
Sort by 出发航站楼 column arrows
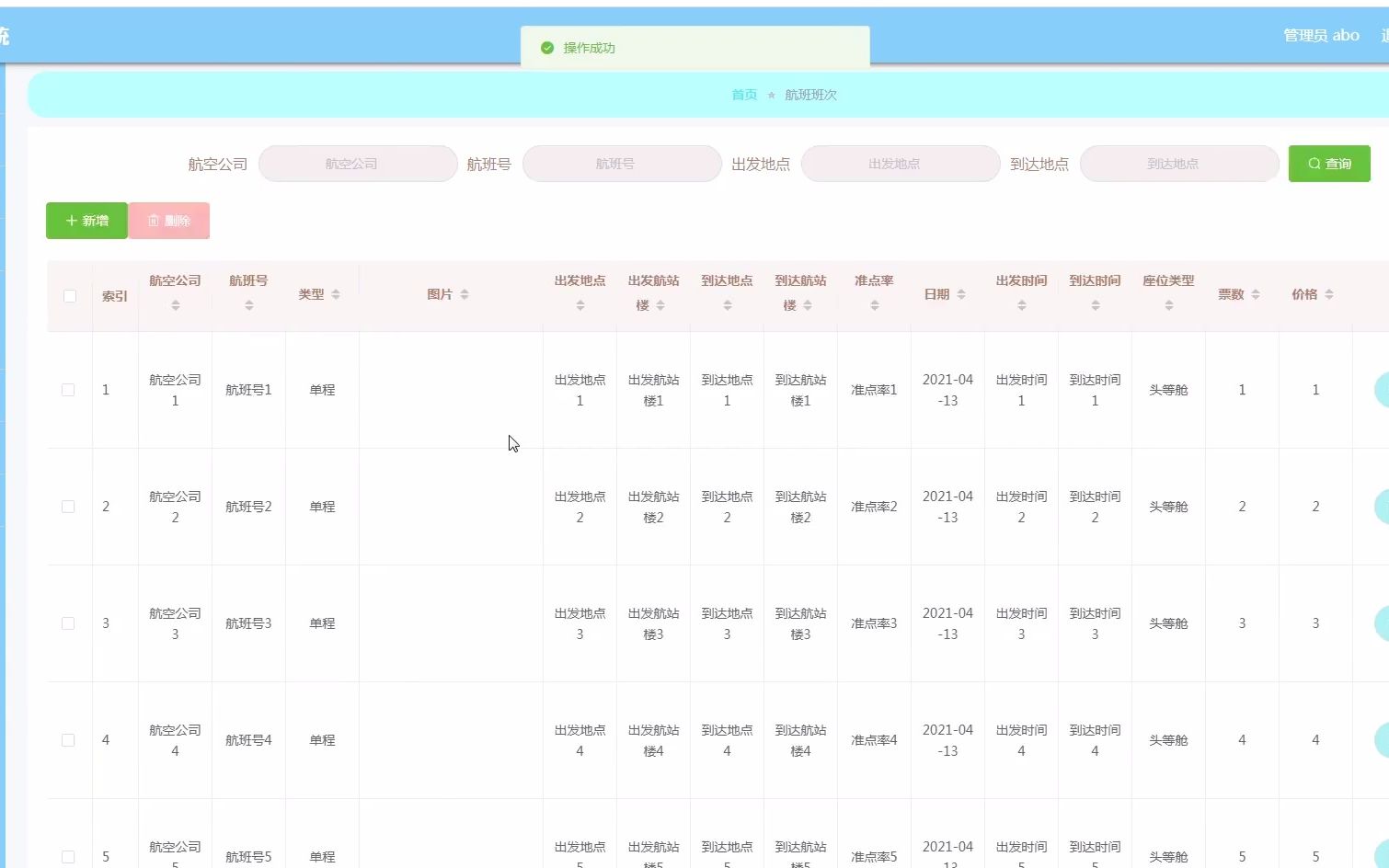pyautogui.click(x=660, y=305)
